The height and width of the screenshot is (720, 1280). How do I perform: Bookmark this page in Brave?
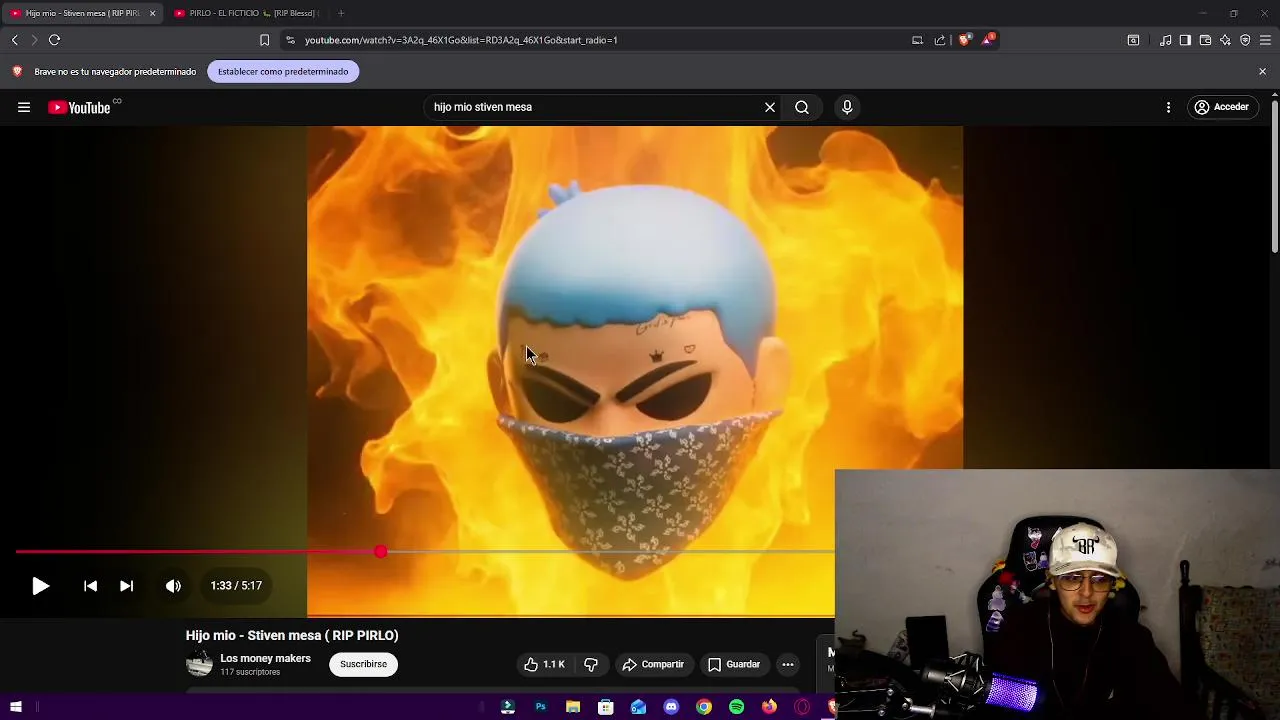pyautogui.click(x=264, y=40)
